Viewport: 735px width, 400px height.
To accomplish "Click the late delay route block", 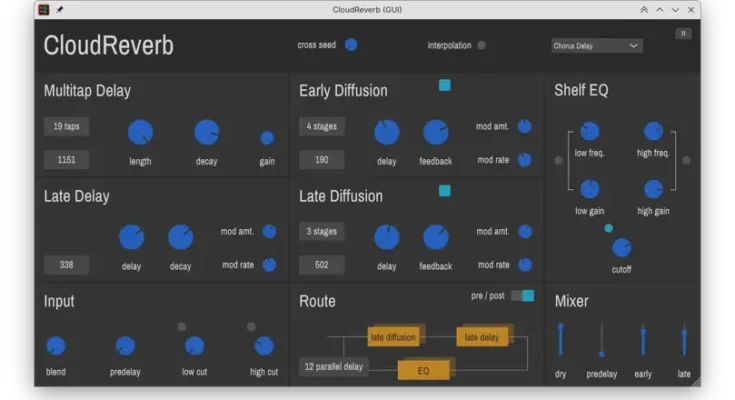I will click(x=482, y=337).
